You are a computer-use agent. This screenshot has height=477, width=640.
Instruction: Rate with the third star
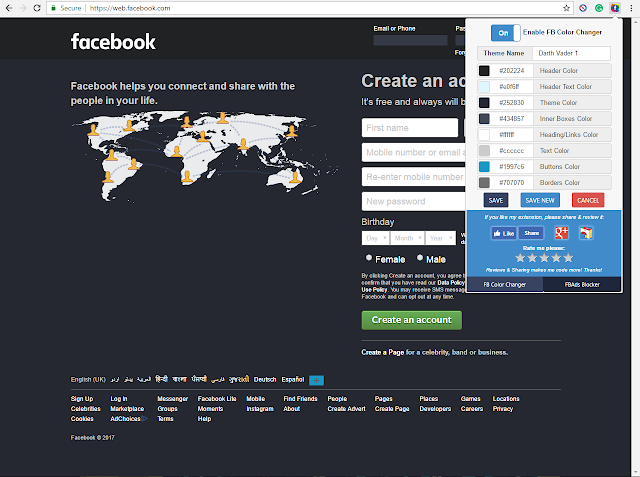tap(544, 258)
